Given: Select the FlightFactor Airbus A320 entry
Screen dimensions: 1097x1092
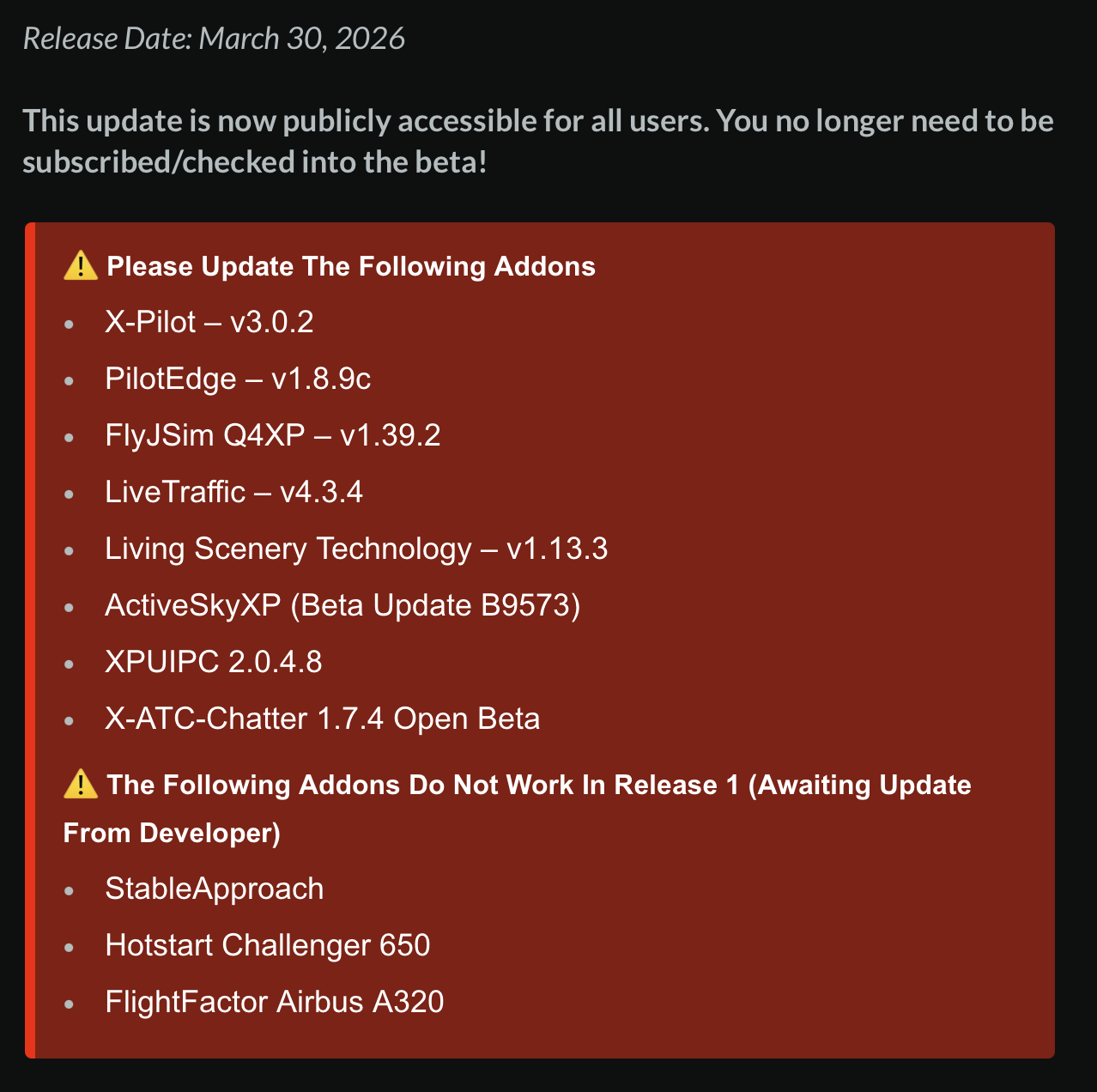Looking at the screenshot, I should coord(274,1002).
